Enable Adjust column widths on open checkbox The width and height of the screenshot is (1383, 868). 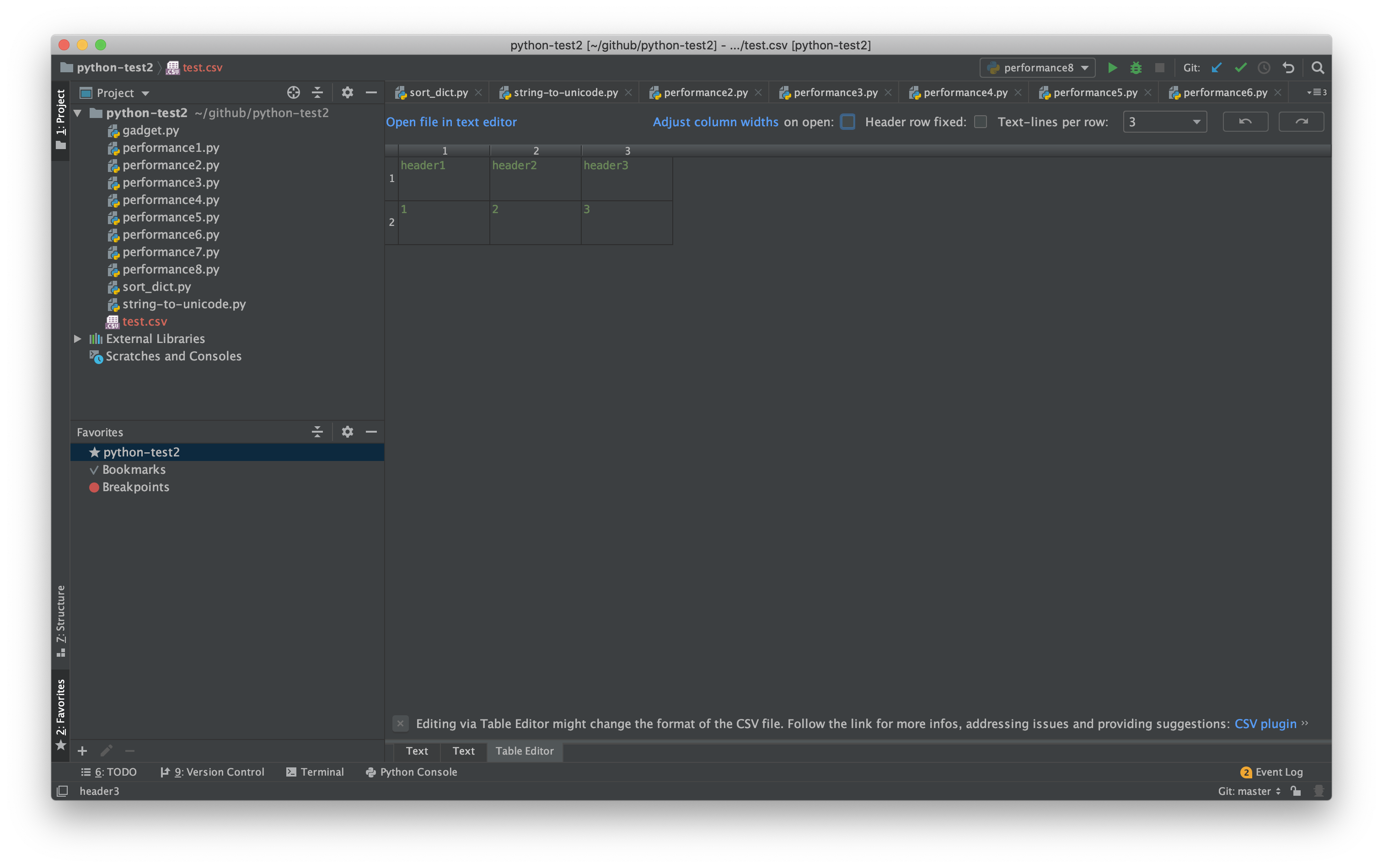pos(847,121)
